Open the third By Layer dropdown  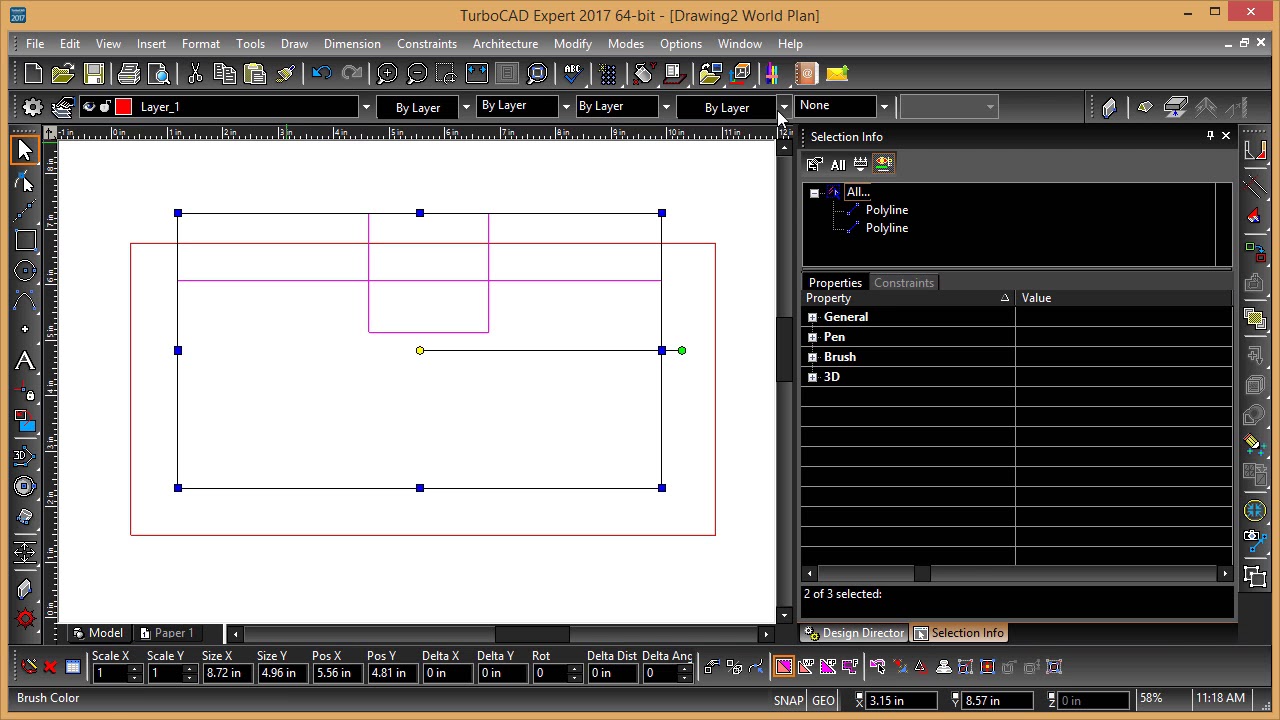(666, 107)
